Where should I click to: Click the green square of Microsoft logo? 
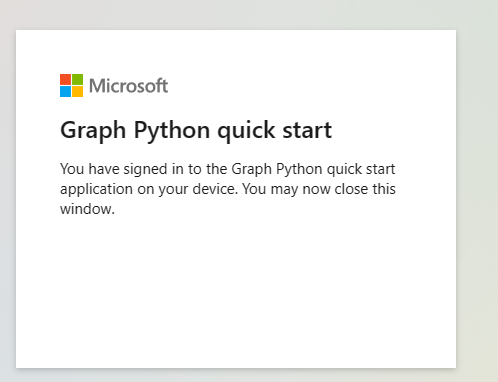(x=78, y=79)
